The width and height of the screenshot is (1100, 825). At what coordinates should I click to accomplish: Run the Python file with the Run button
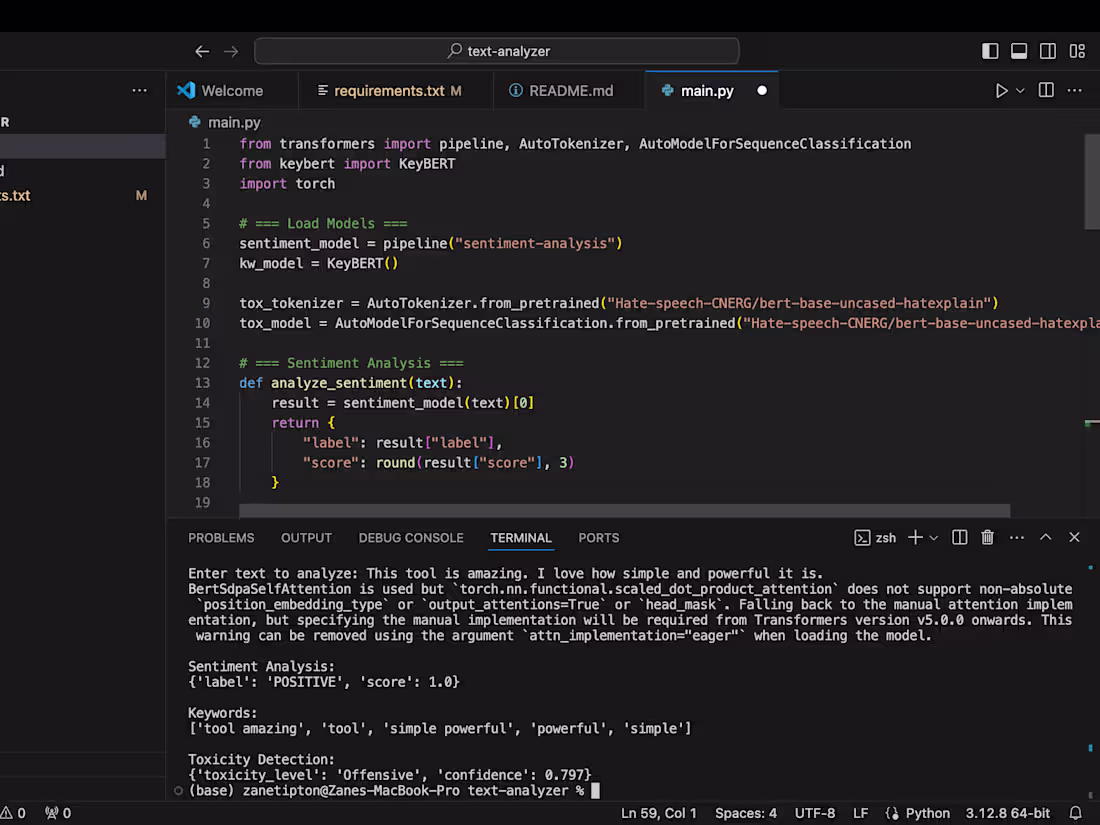tap(1001, 90)
